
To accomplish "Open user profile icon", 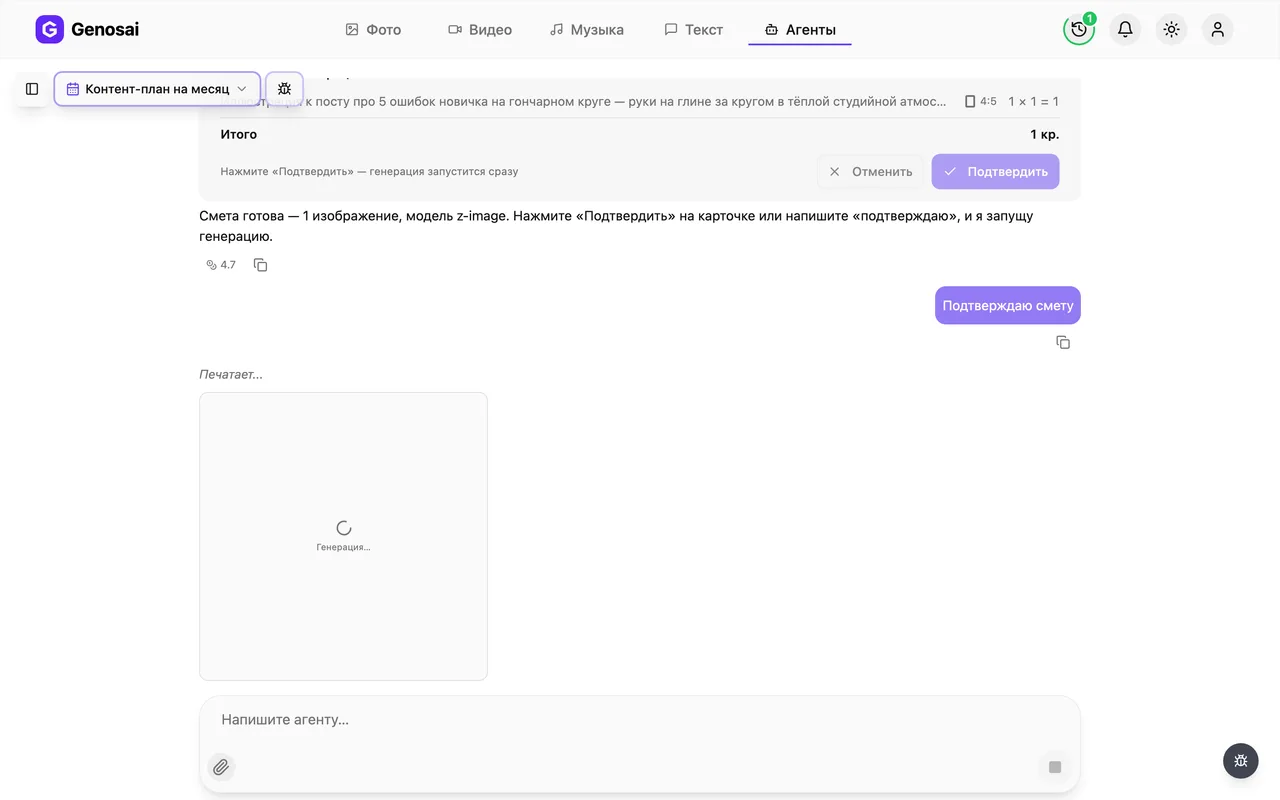I will [1218, 29].
